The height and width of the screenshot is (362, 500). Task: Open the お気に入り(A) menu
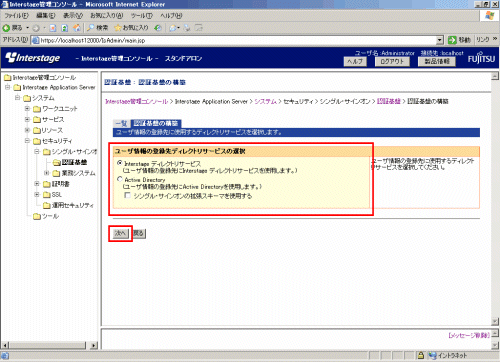(106, 16)
